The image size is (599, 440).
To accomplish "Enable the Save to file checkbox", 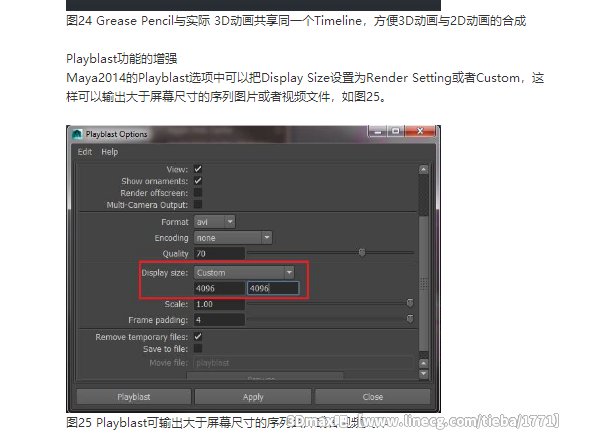I will [198, 348].
